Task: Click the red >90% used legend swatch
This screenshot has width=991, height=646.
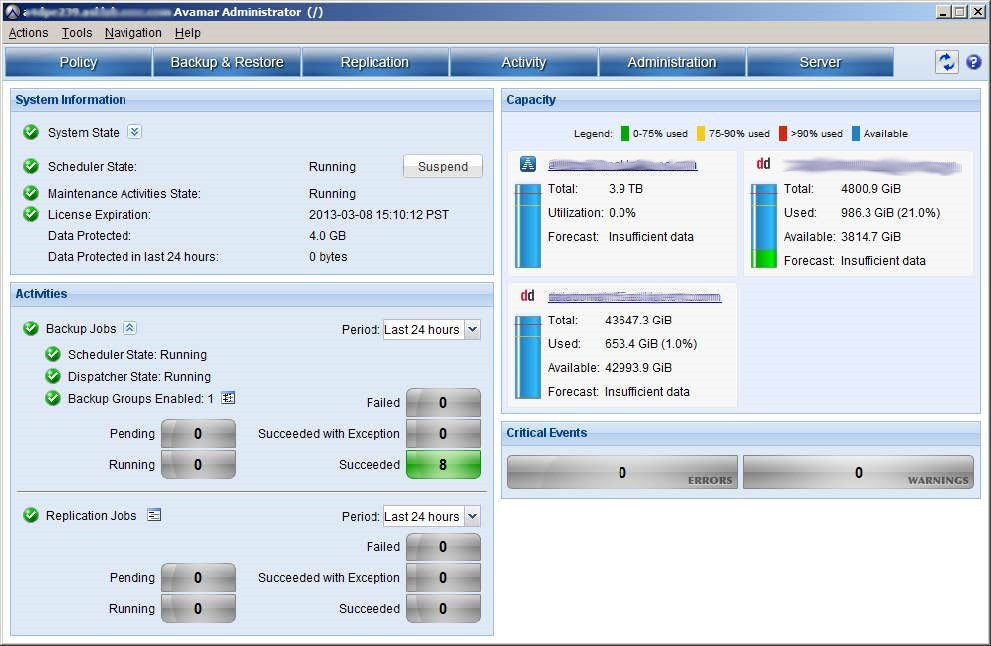Action: (x=783, y=133)
